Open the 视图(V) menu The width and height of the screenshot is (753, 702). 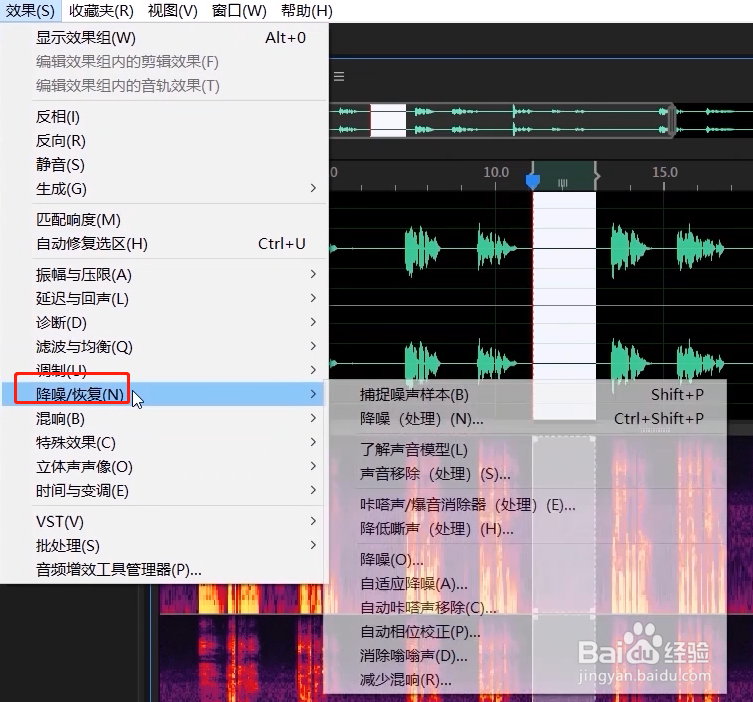[x=172, y=11]
